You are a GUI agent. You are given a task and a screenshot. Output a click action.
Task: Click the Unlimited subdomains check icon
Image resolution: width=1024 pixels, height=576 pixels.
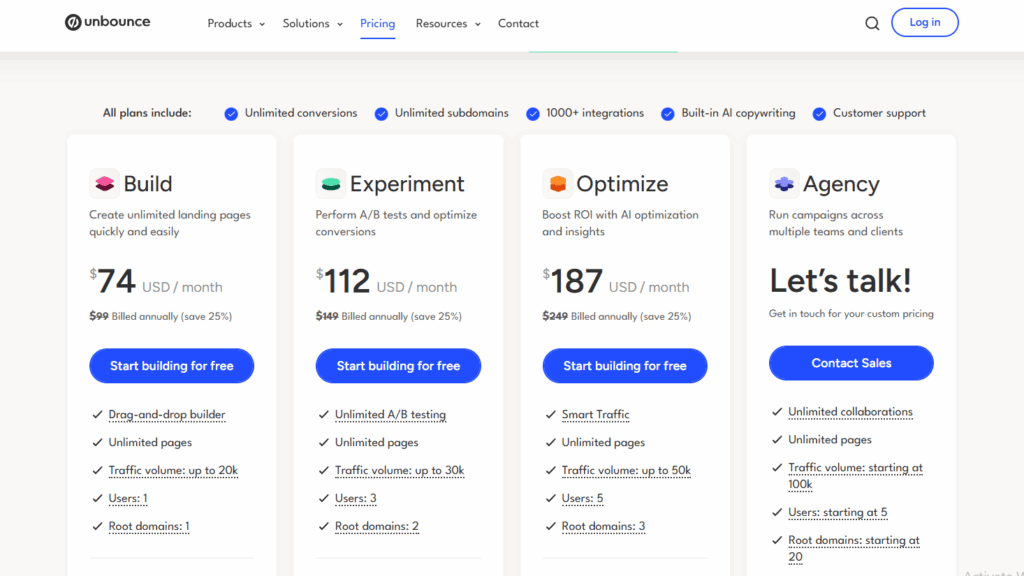(381, 114)
